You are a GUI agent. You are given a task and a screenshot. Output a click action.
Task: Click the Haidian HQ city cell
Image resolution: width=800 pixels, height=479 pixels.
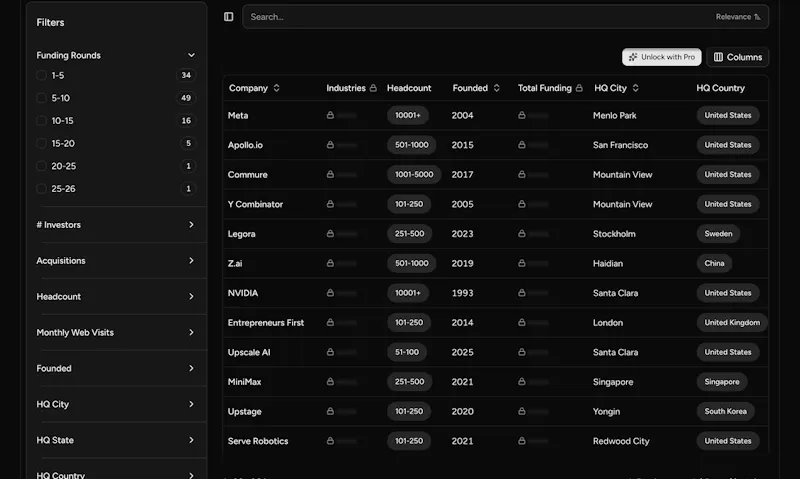click(x=608, y=263)
